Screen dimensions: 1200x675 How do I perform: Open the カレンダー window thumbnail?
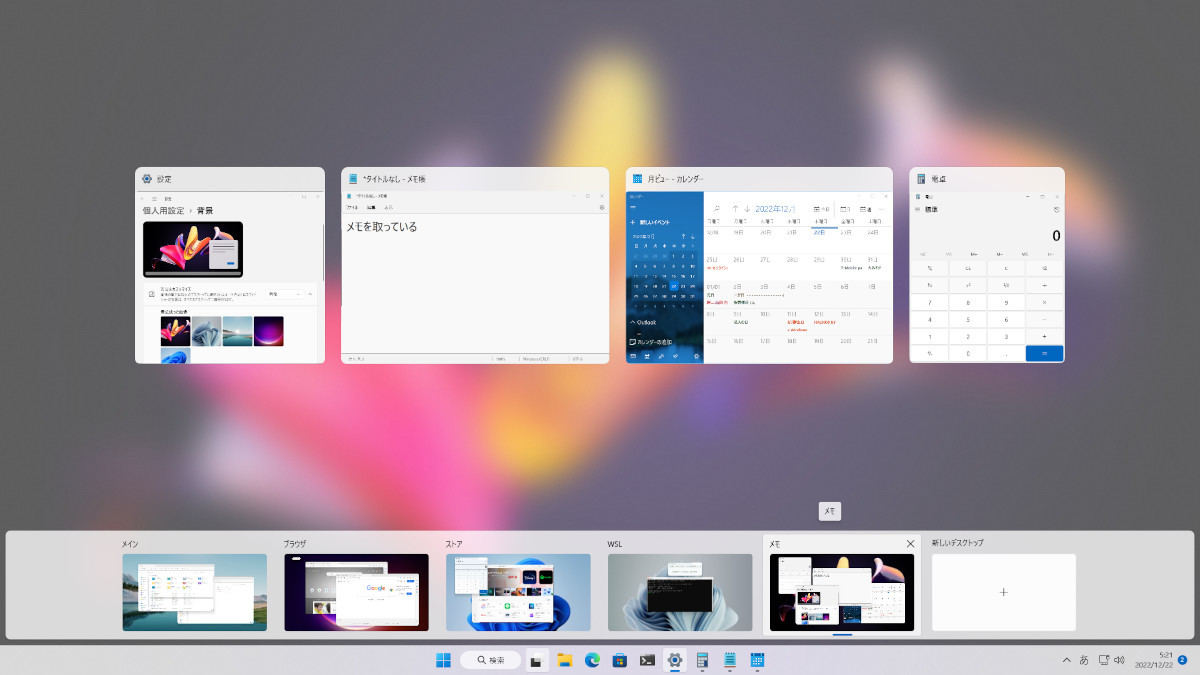pos(759,265)
